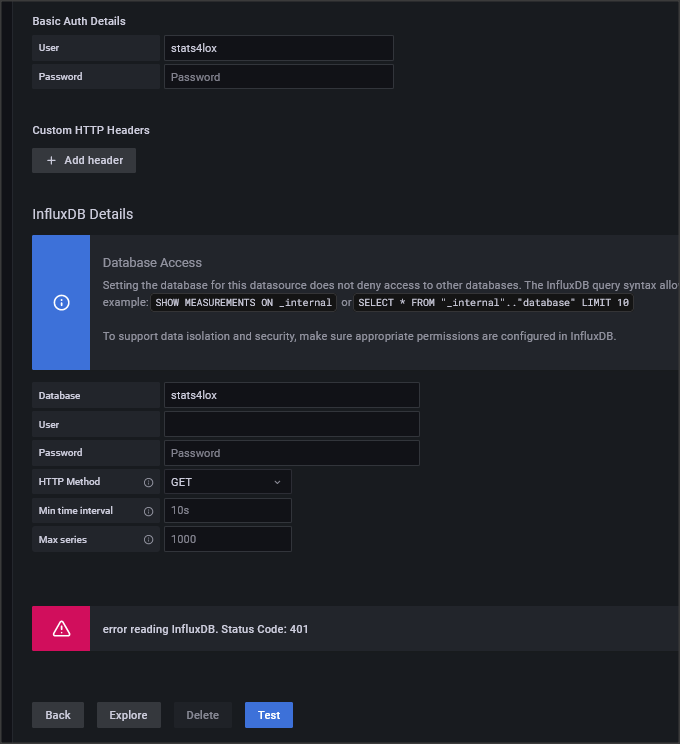Focus the Max series field
680x744 pixels.
(x=228, y=539)
